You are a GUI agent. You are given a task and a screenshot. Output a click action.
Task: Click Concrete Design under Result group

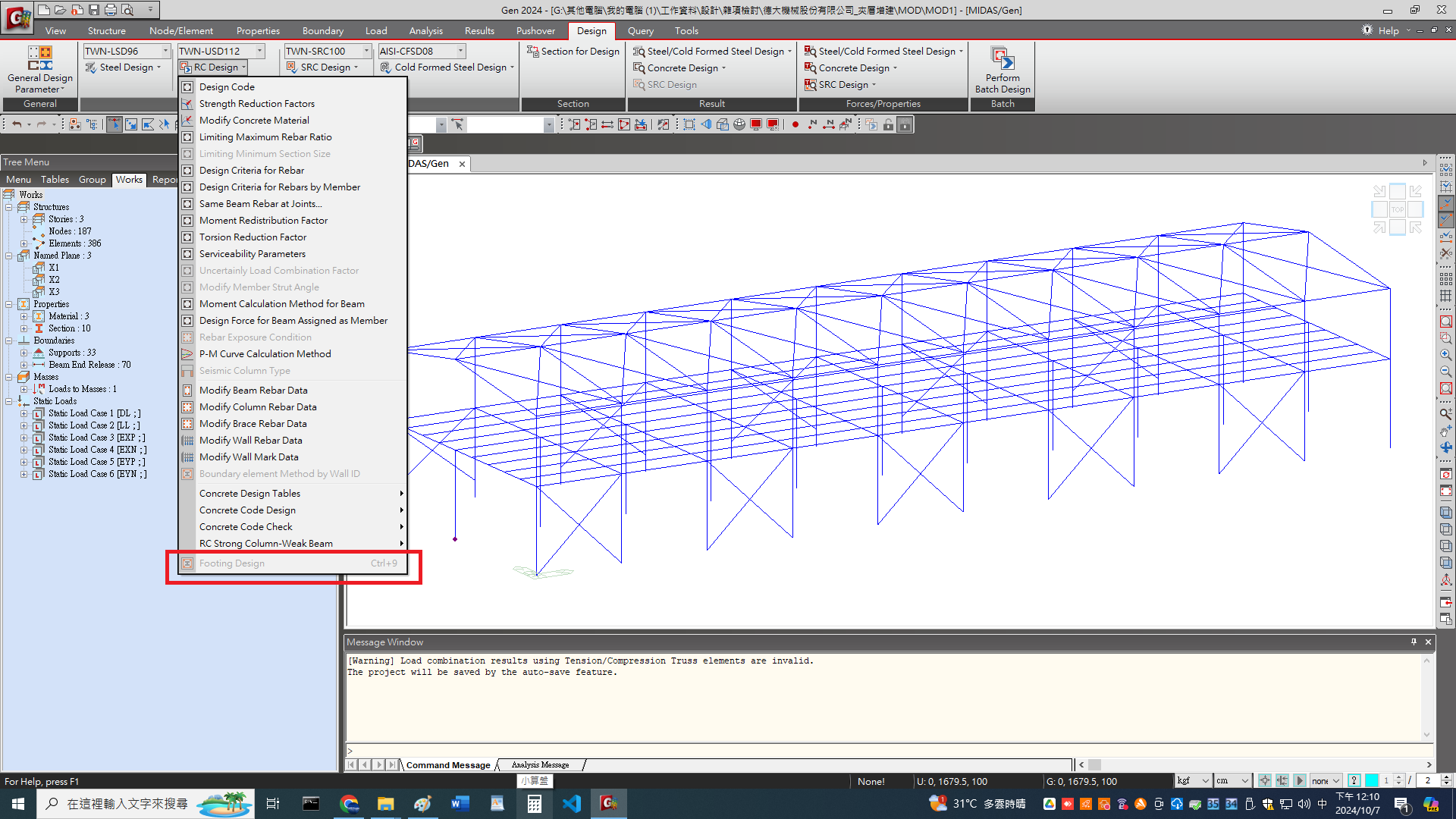coord(679,67)
